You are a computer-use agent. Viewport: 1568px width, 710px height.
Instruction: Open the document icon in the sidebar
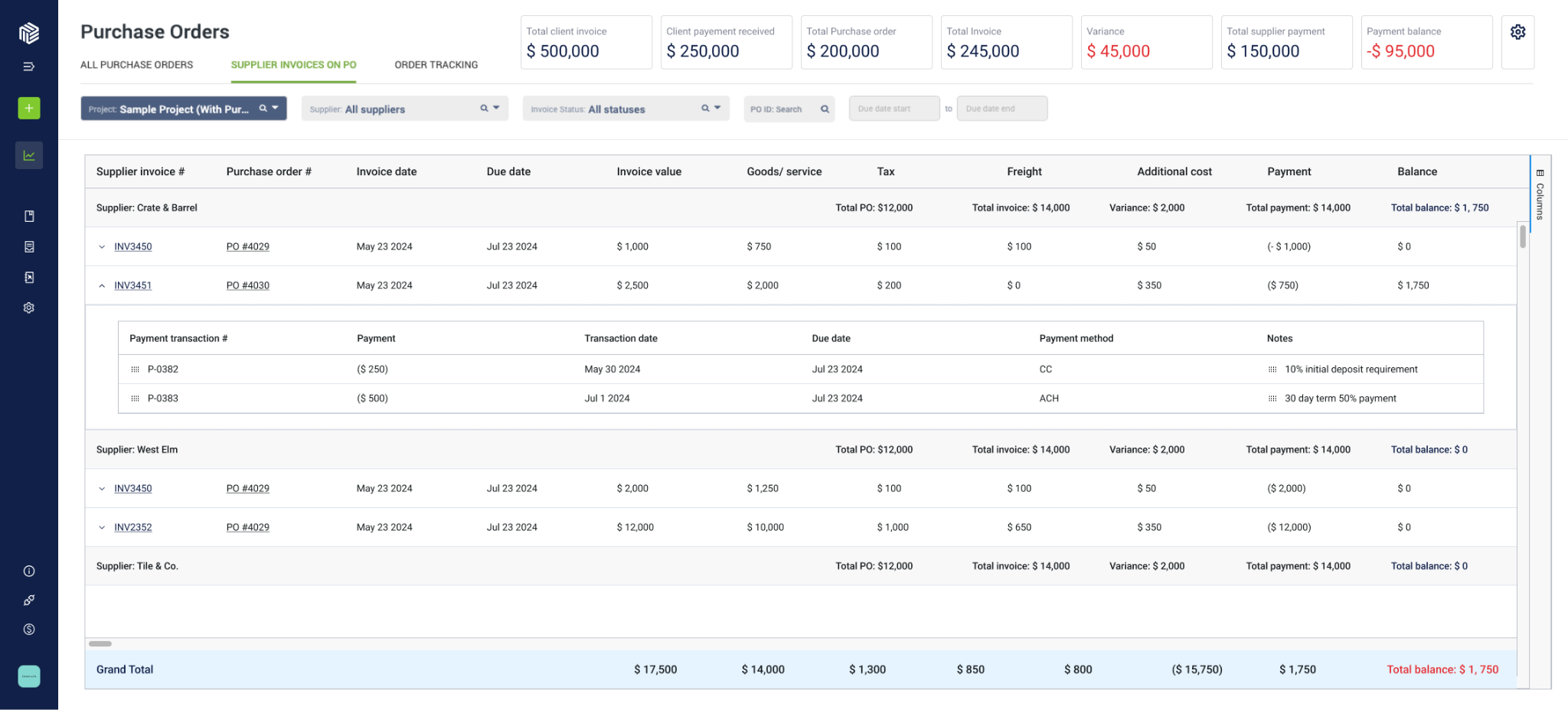tap(29, 216)
